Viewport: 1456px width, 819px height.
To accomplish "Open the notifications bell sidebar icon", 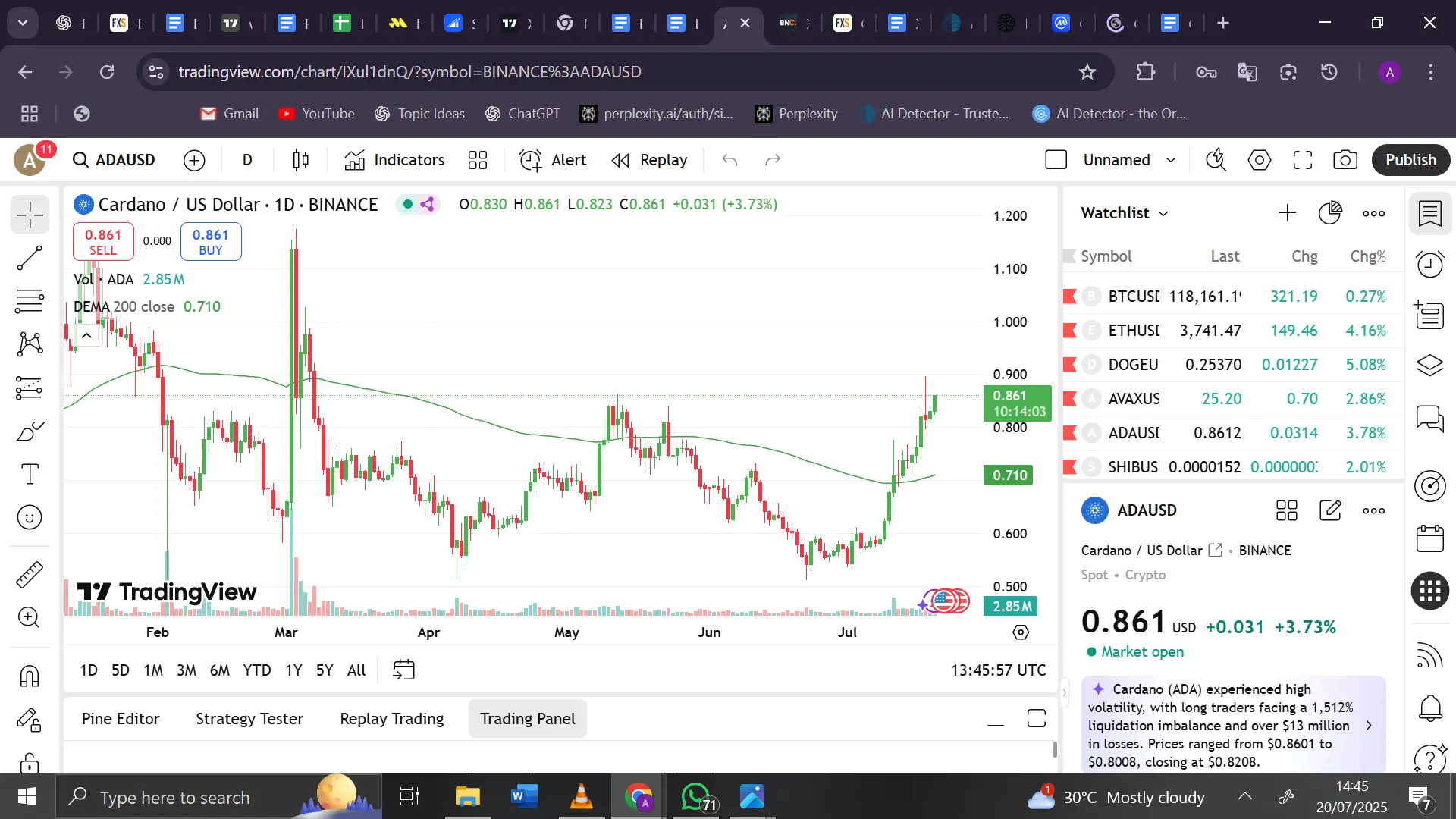I will 1430,708.
